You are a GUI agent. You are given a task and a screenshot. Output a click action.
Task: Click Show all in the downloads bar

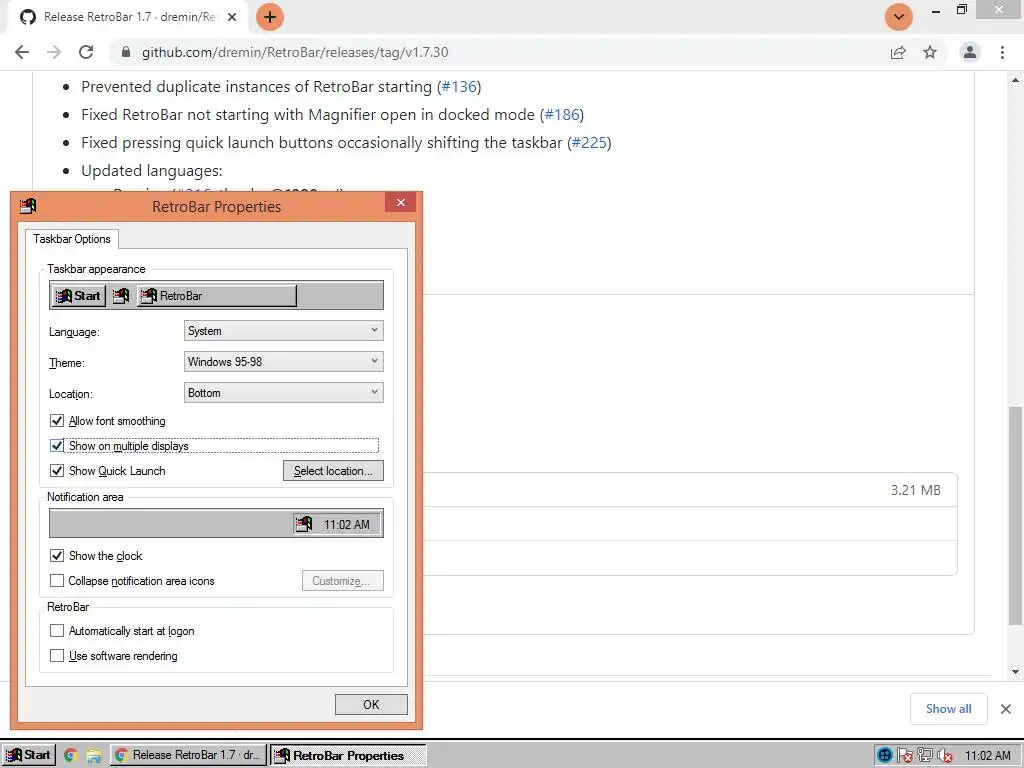948,709
